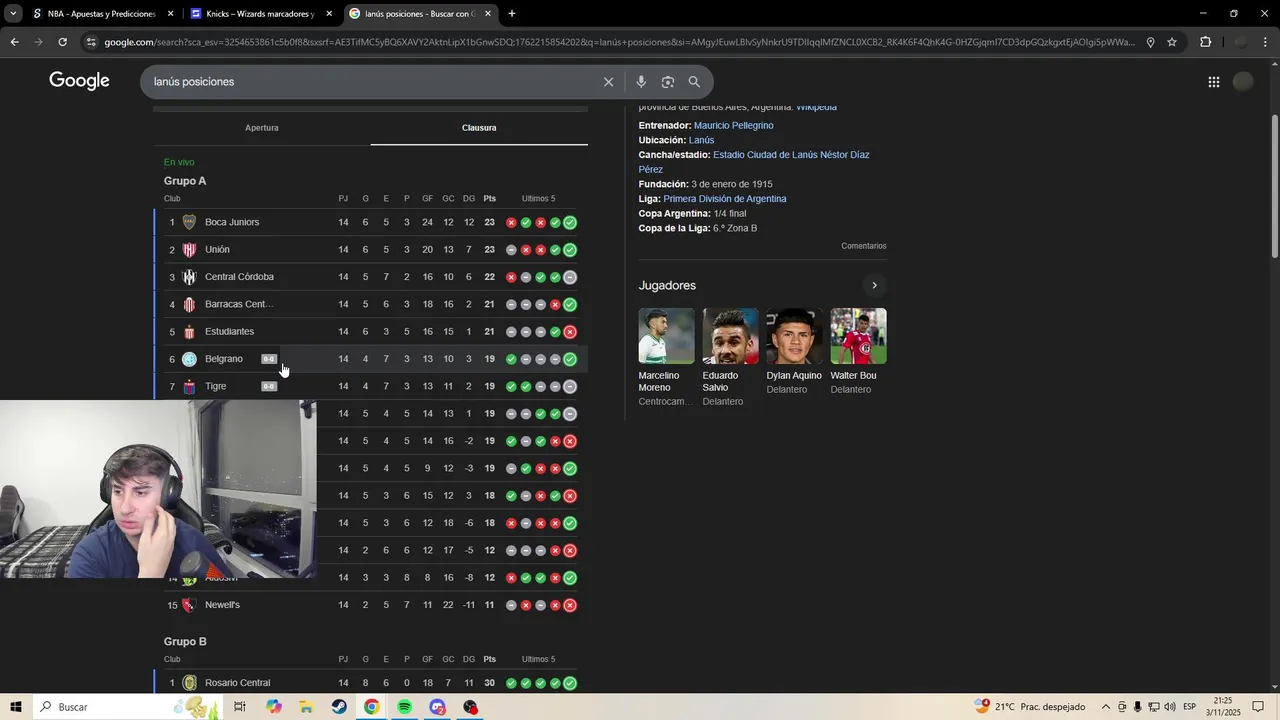Screen dimensions: 1280x720
Task: Switch to NBA Apuestas y Predicciones tab
Action: click(x=102, y=14)
